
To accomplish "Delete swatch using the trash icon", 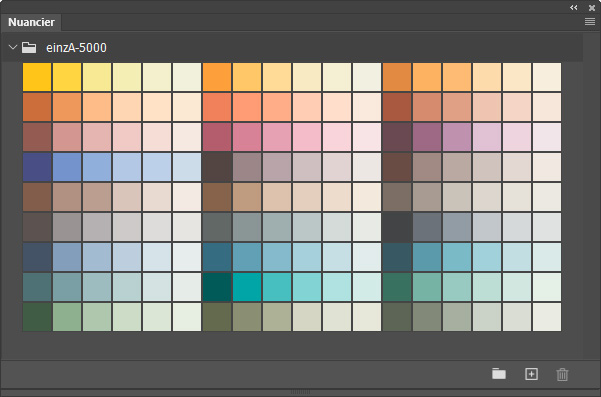I will click(562, 374).
